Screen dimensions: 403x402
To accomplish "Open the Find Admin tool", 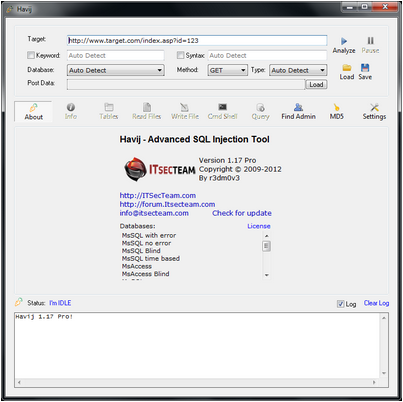I will click(x=298, y=112).
